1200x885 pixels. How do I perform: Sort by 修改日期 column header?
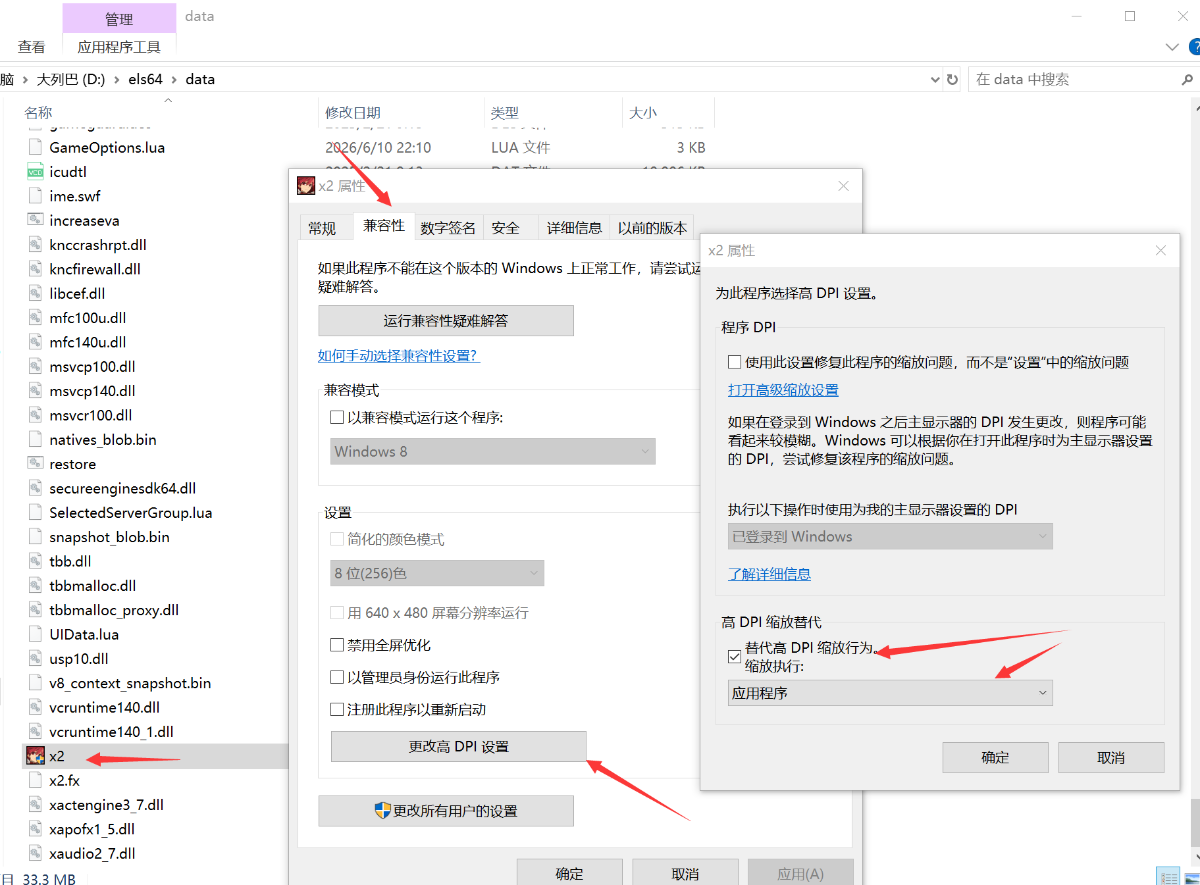(353, 113)
